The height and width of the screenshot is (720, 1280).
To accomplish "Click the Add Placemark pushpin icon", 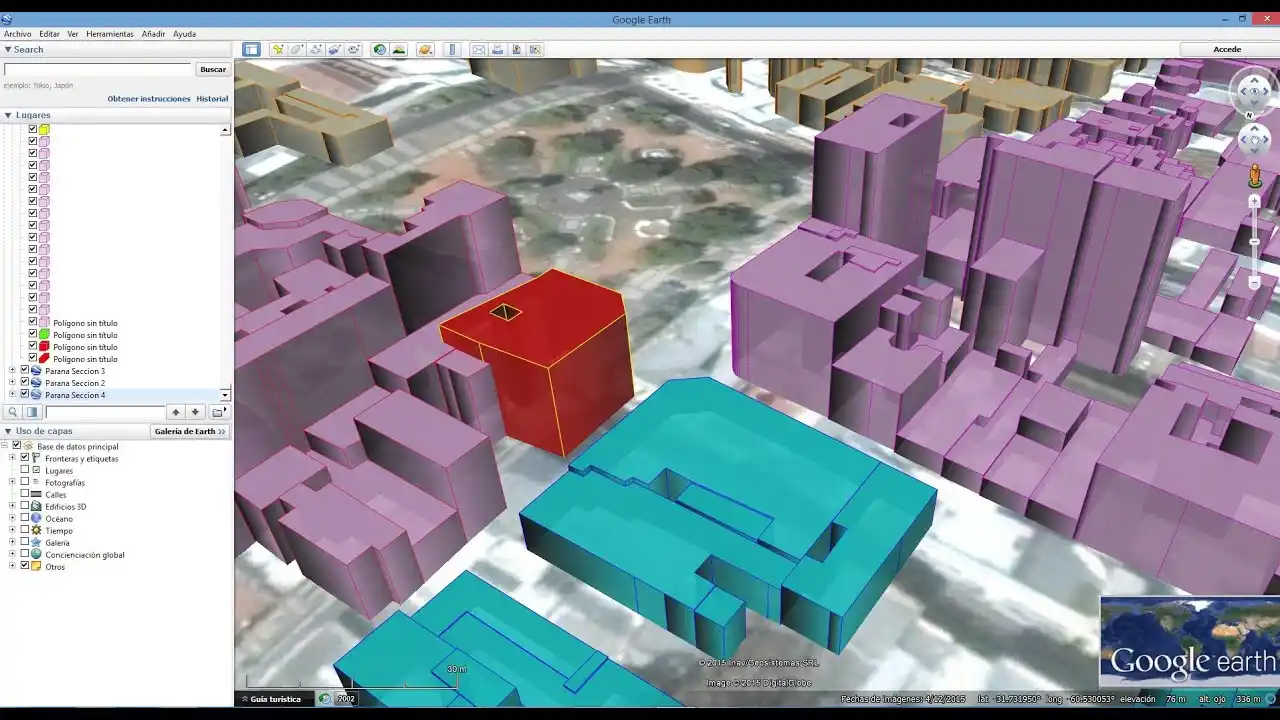I will pos(278,49).
